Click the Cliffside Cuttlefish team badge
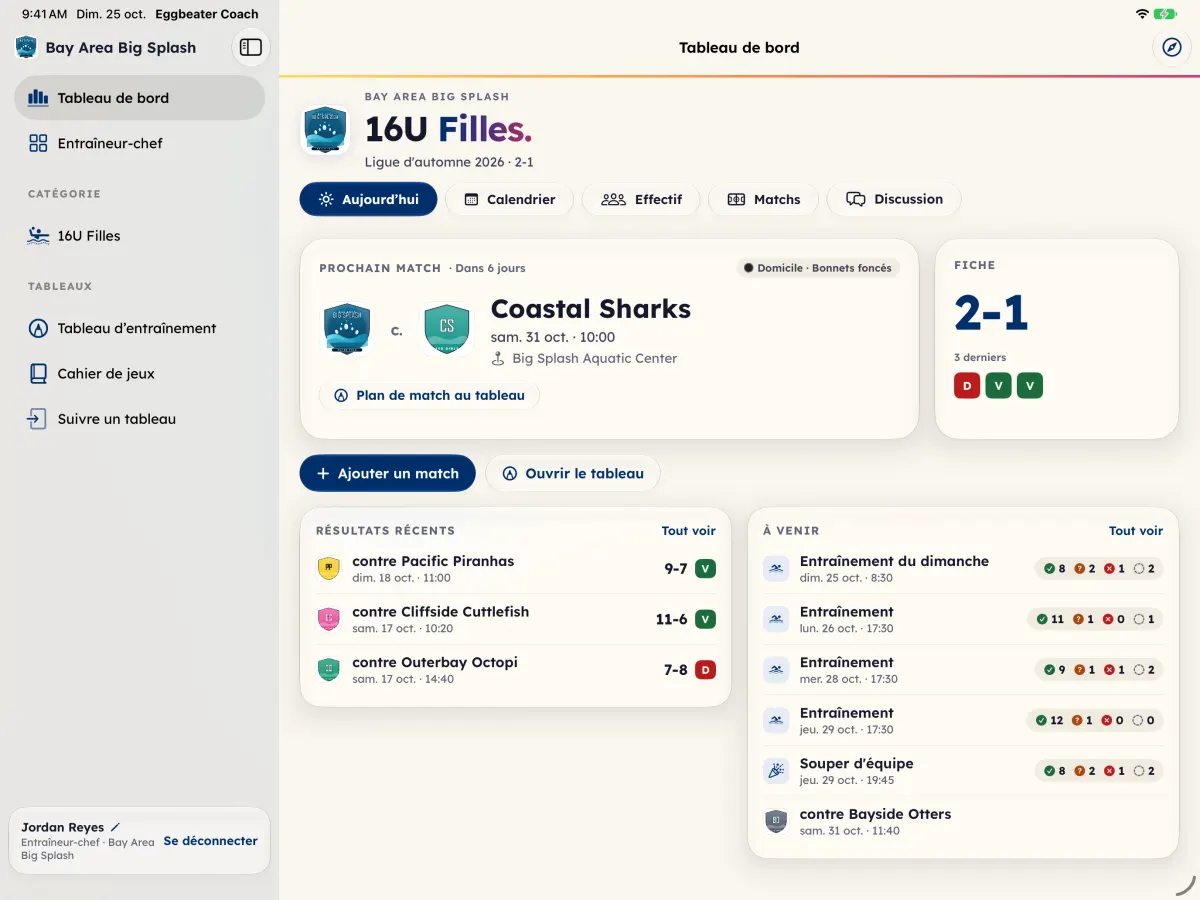Screen dimensions: 1200x900 coord(328,620)
